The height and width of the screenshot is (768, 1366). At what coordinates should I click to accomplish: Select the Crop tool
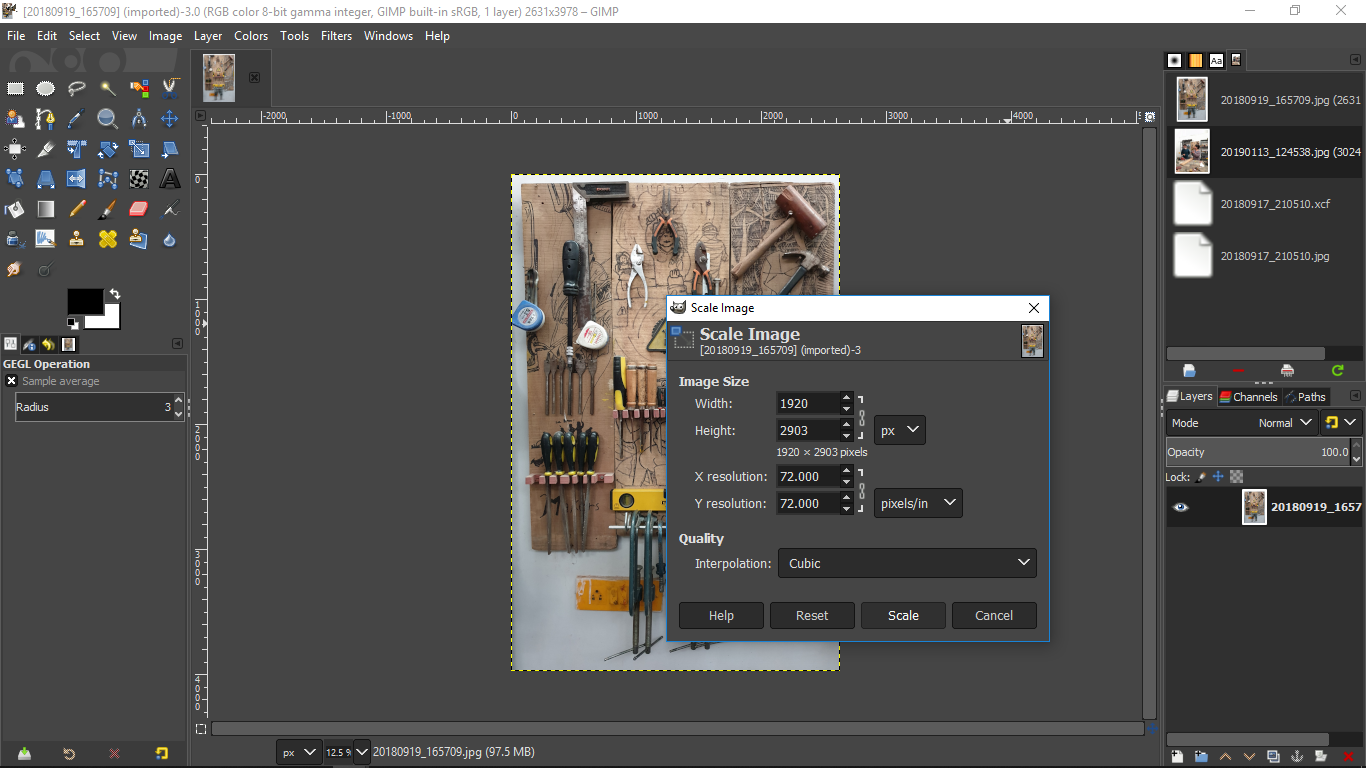pos(45,149)
